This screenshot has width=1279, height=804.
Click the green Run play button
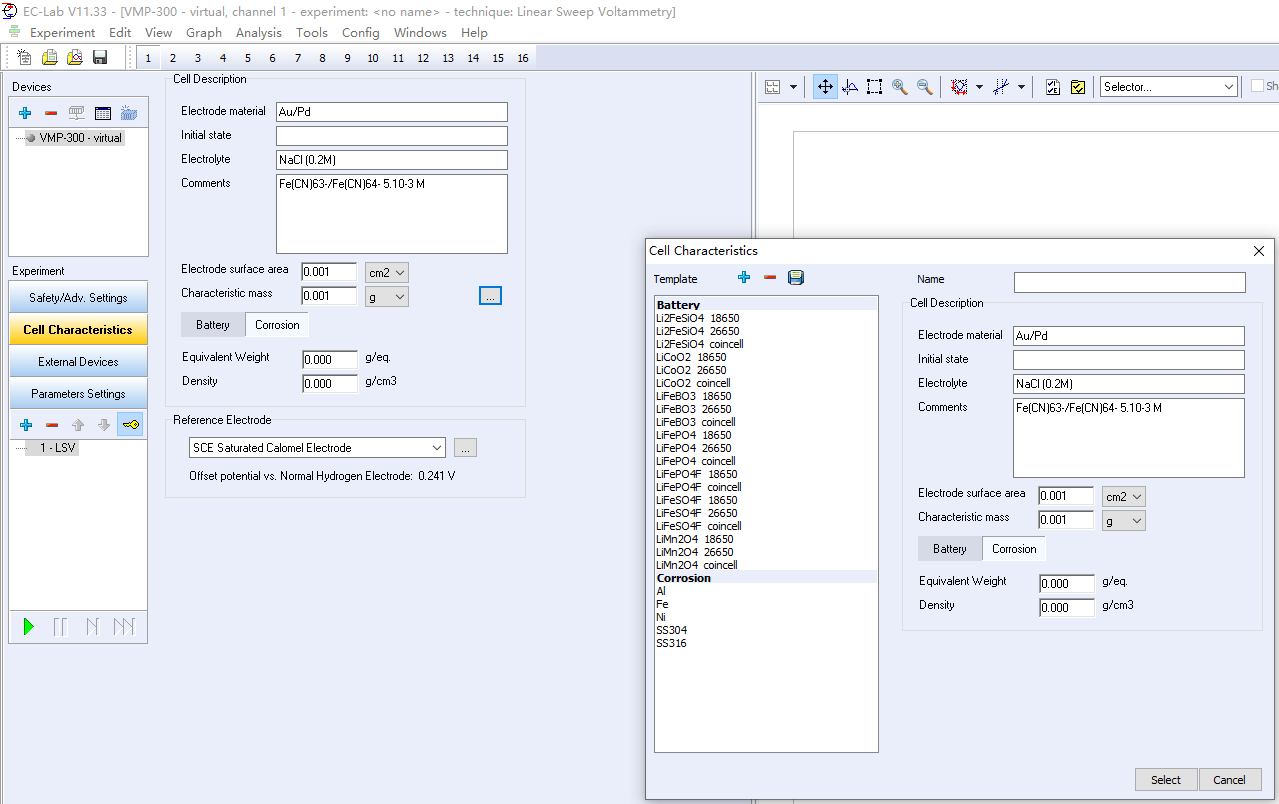tap(29, 627)
